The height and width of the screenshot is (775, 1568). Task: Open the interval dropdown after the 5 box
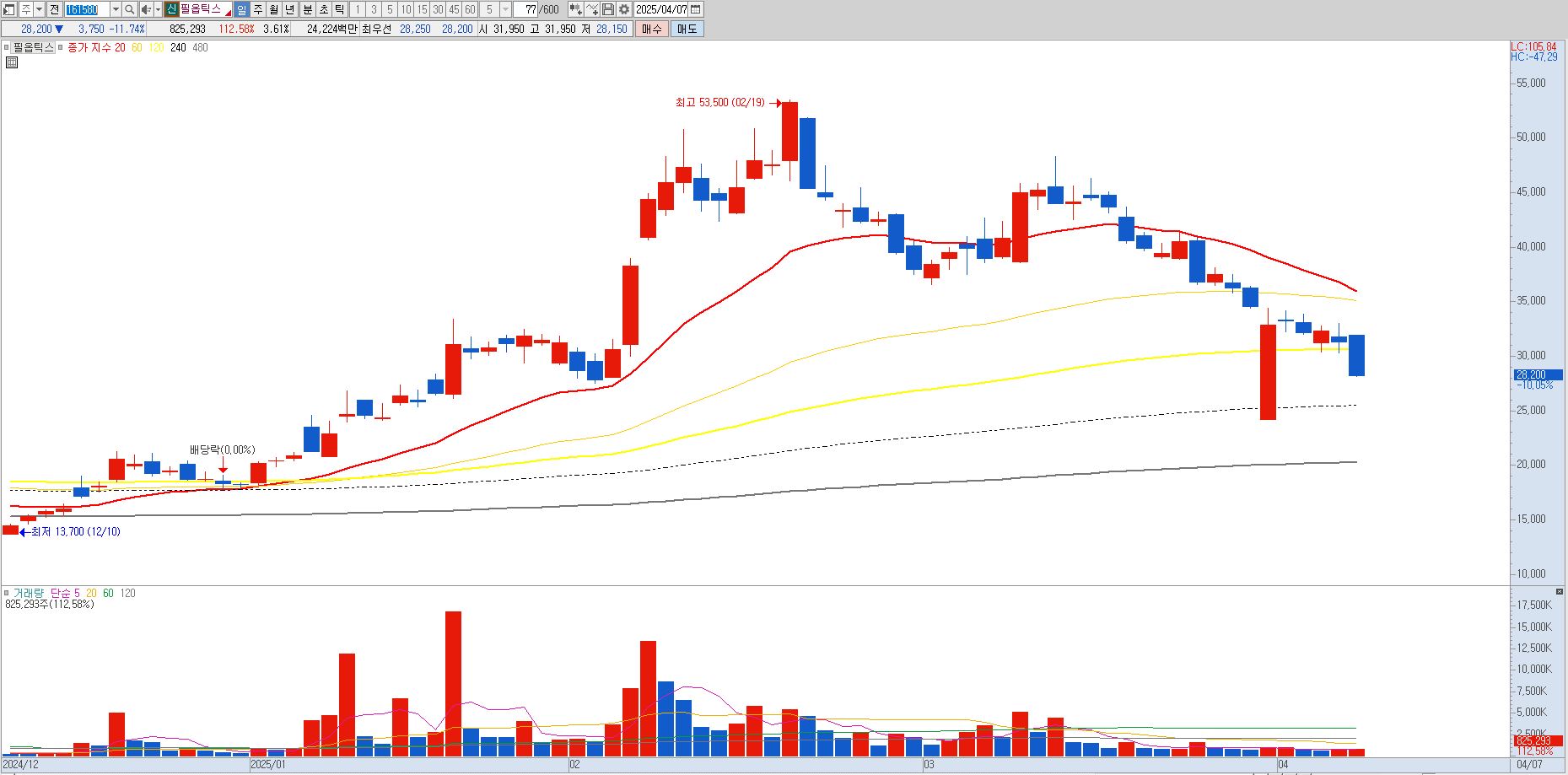pos(505,9)
